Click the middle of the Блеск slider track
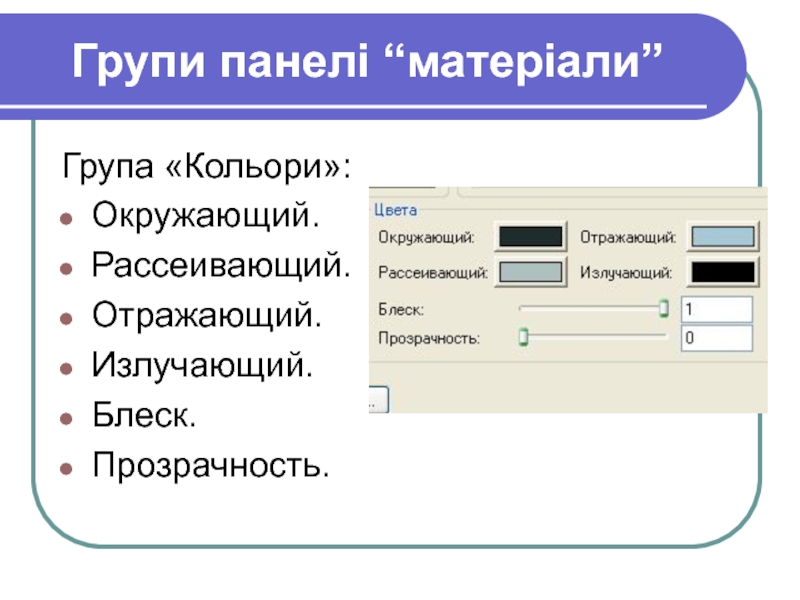The image size is (800, 600). (592, 309)
